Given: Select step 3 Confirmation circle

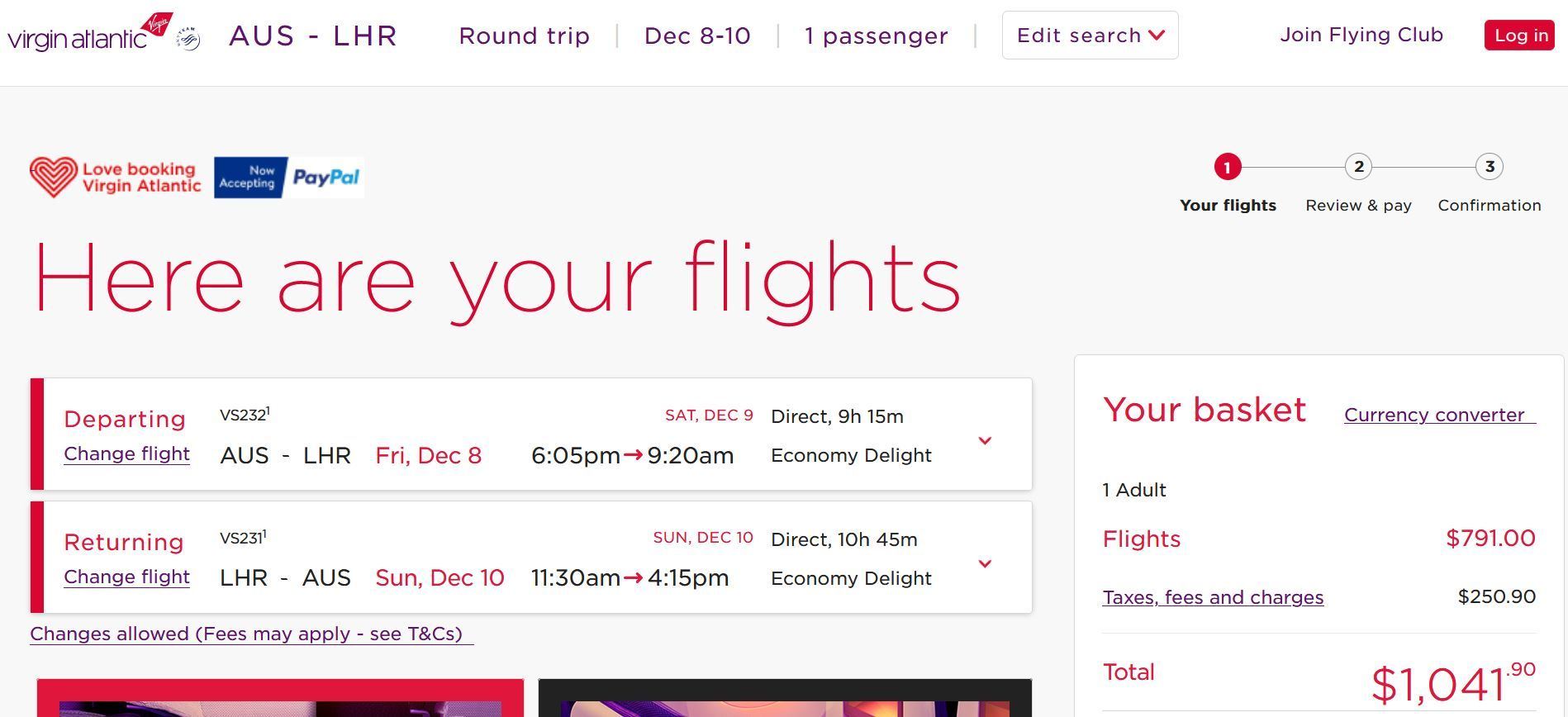Looking at the screenshot, I should click(1490, 167).
